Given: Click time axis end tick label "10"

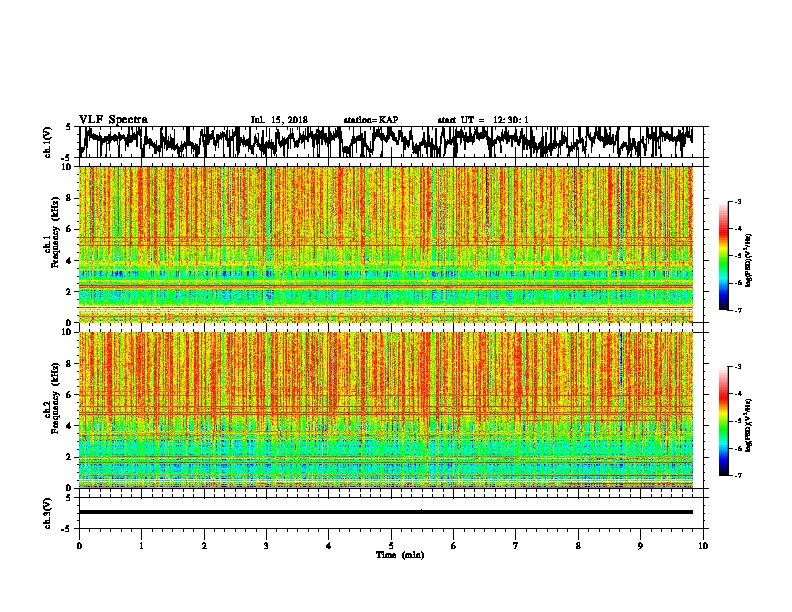Looking at the screenshot, I should pyautogui.click(x=703, y=546).
